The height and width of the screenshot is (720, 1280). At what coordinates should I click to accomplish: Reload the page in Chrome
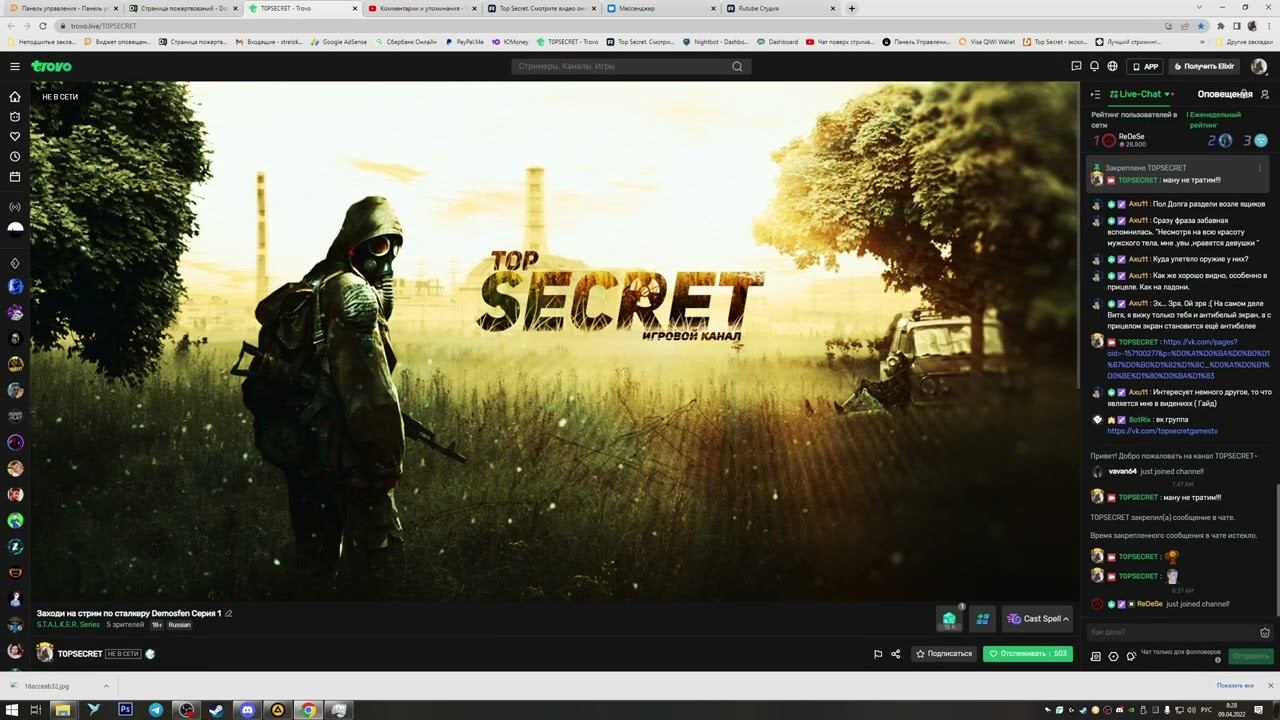pyautogui.click(x=43, y=26)
